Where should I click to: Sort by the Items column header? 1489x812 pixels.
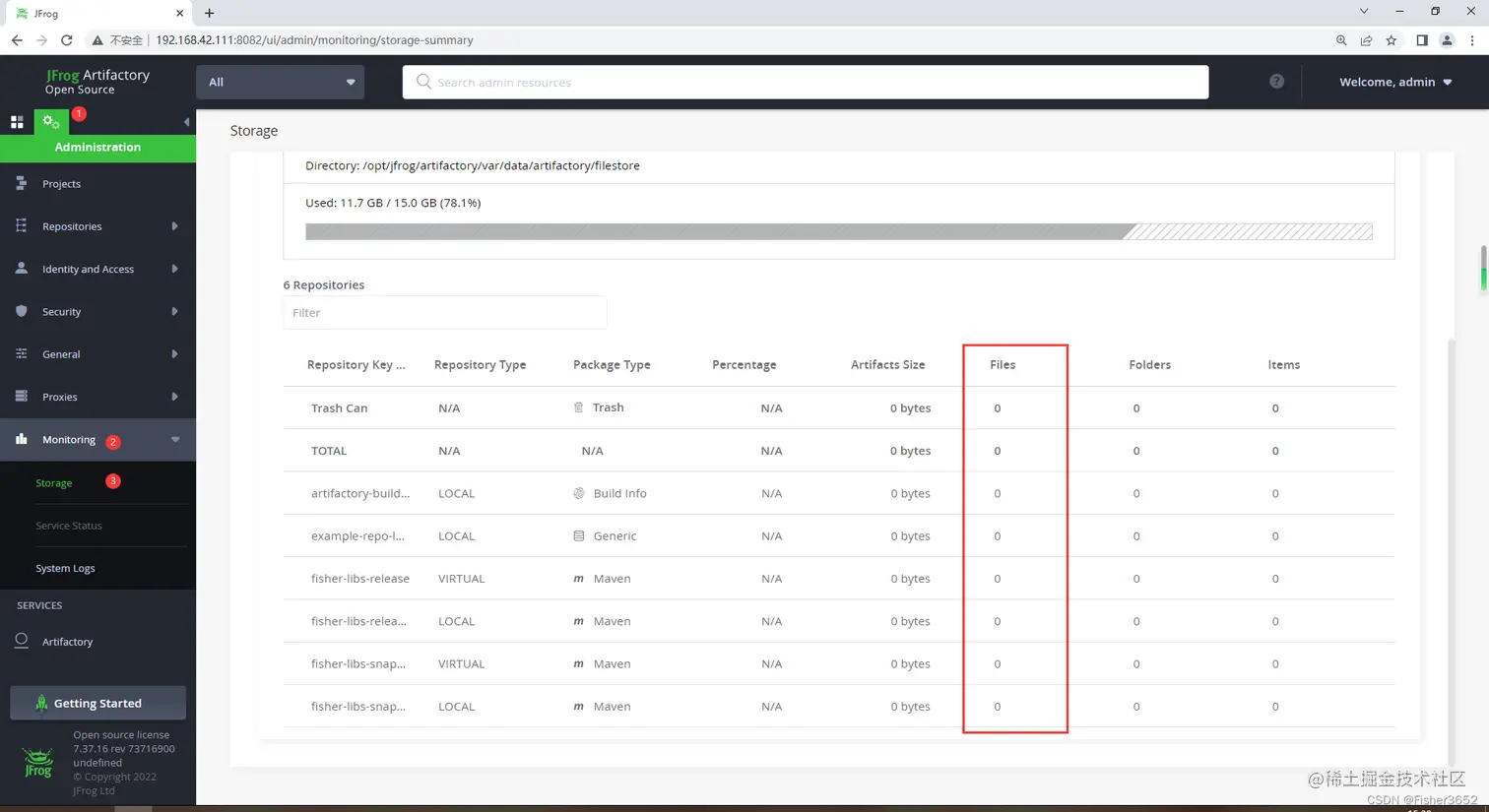(1283, 364)
